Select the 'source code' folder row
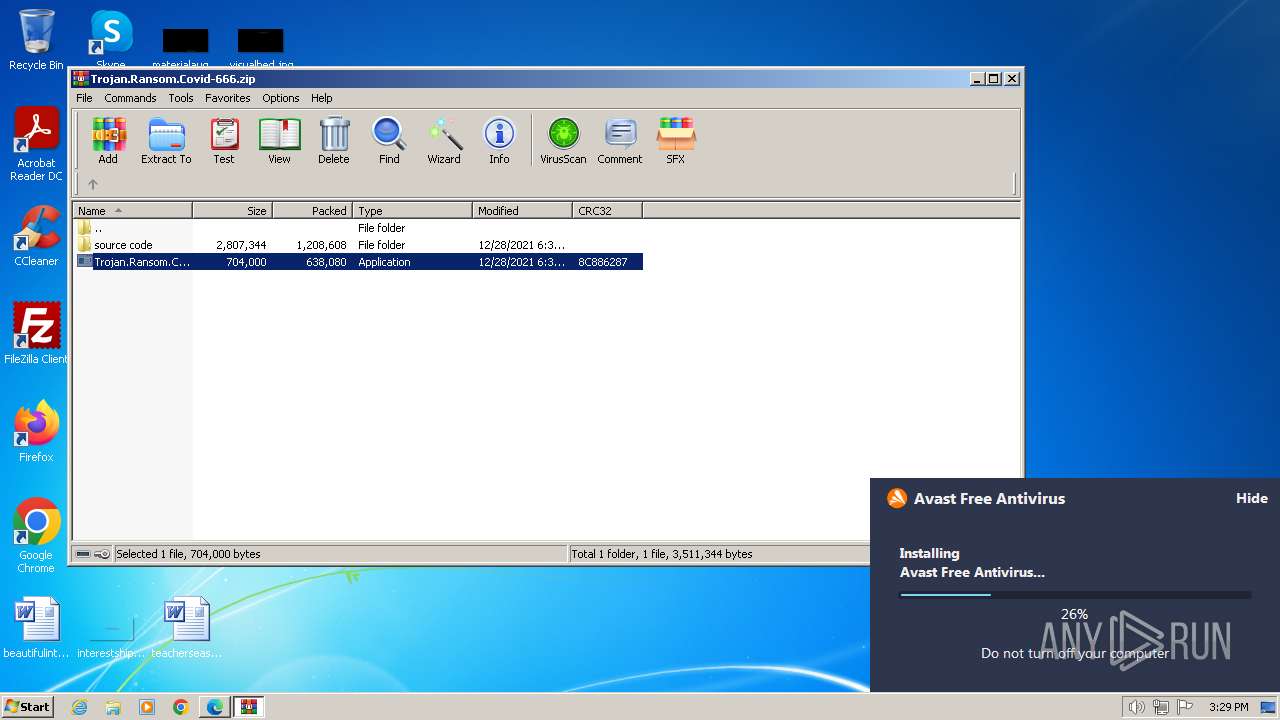The width and height of the screenshot is (1280, 720). 358,245
